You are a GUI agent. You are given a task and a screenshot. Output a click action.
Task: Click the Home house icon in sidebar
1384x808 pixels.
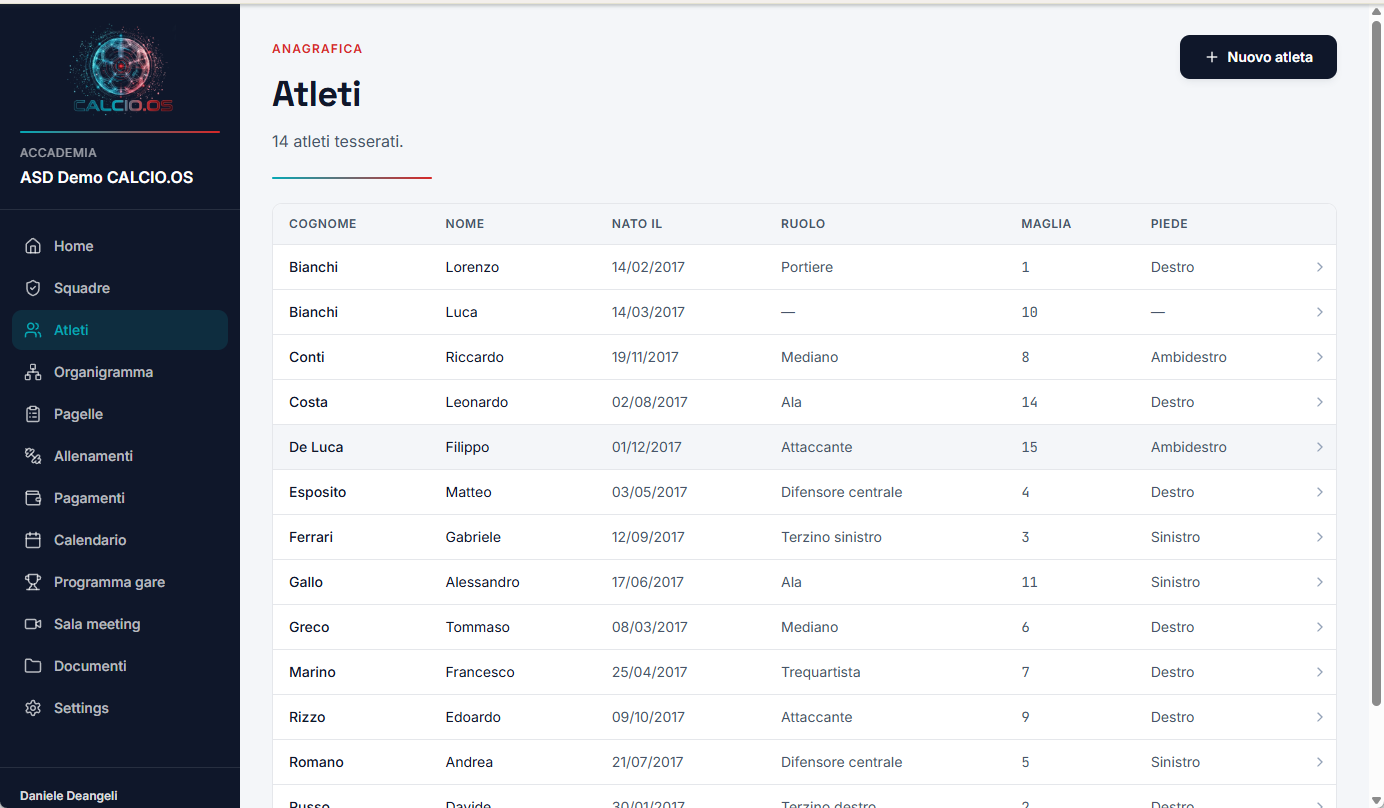[33, 246]
